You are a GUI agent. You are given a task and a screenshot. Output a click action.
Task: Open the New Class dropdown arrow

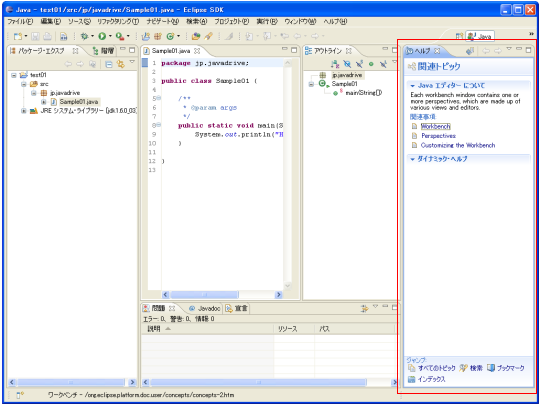pyautogui.click(x=178, y=36)
